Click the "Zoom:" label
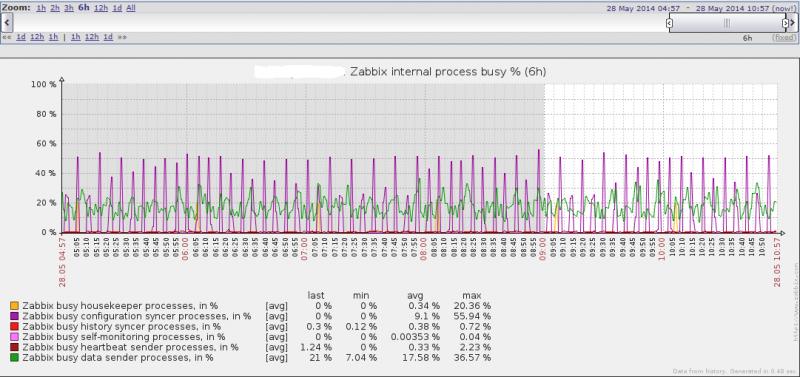 point(16,8)
